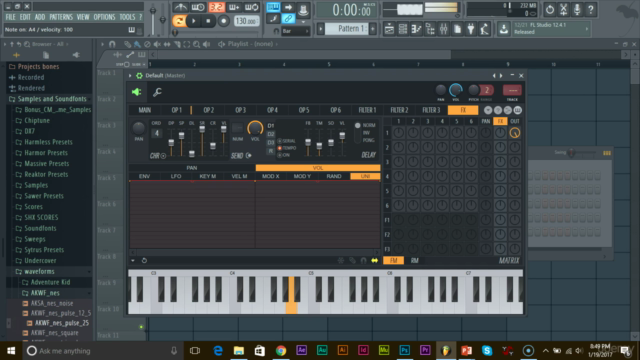The image size is (640, 360).
Task: Open the OPTIONS menu
Action: (104, 17)
